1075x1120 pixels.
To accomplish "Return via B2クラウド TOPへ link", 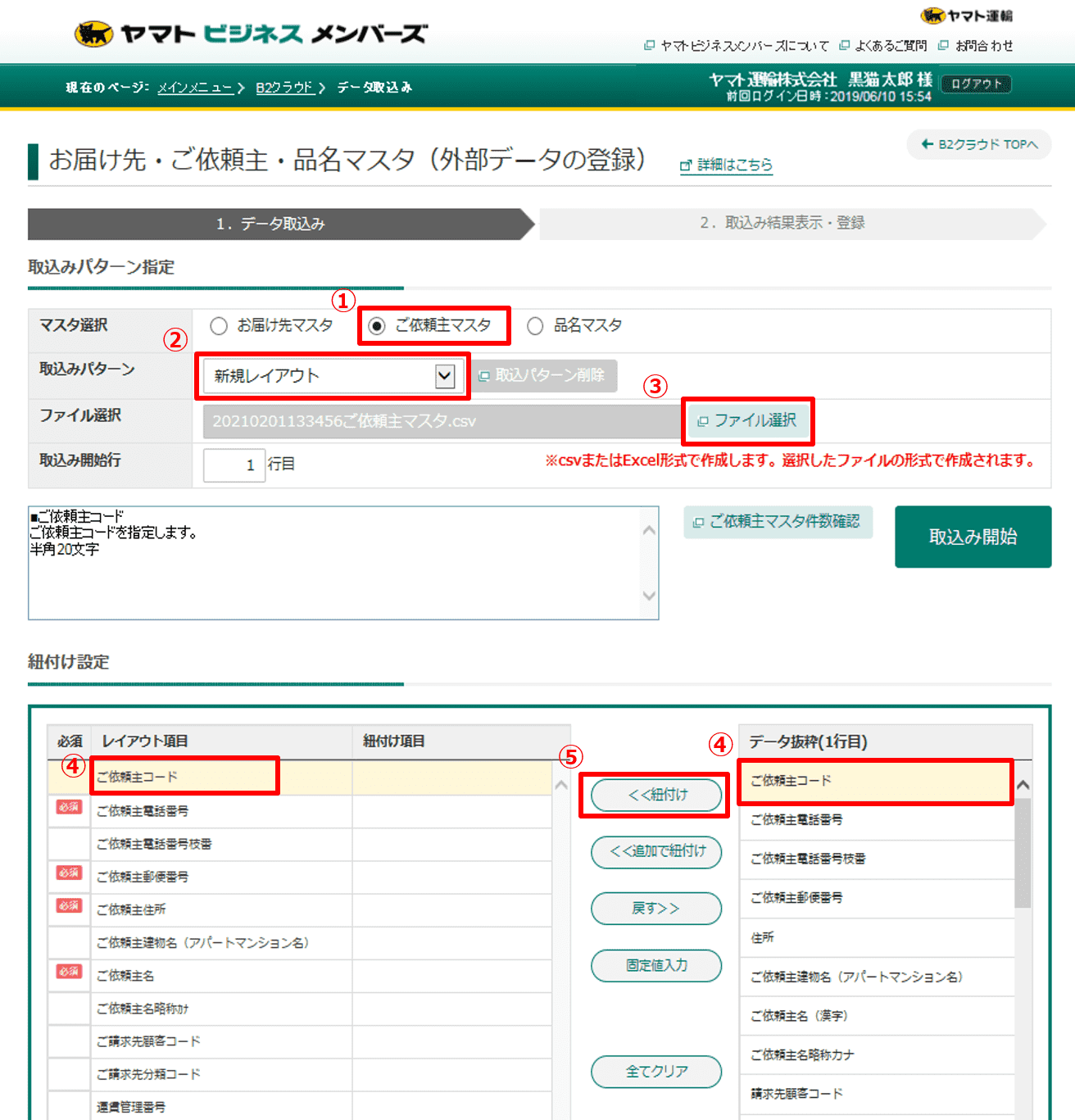I will coord(977,145).
